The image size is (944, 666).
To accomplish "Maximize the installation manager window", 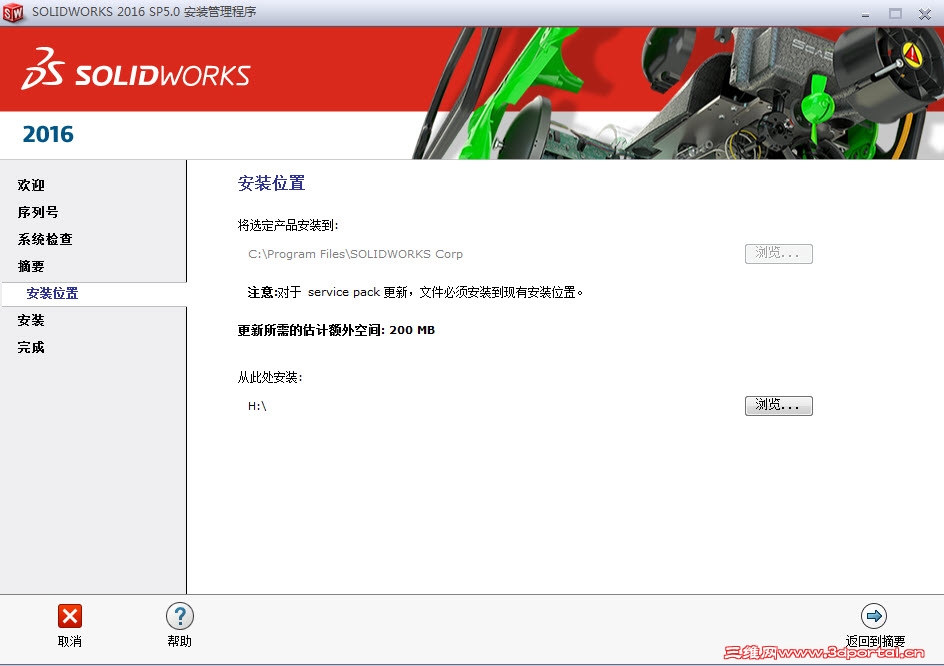I will pos(895,13).
